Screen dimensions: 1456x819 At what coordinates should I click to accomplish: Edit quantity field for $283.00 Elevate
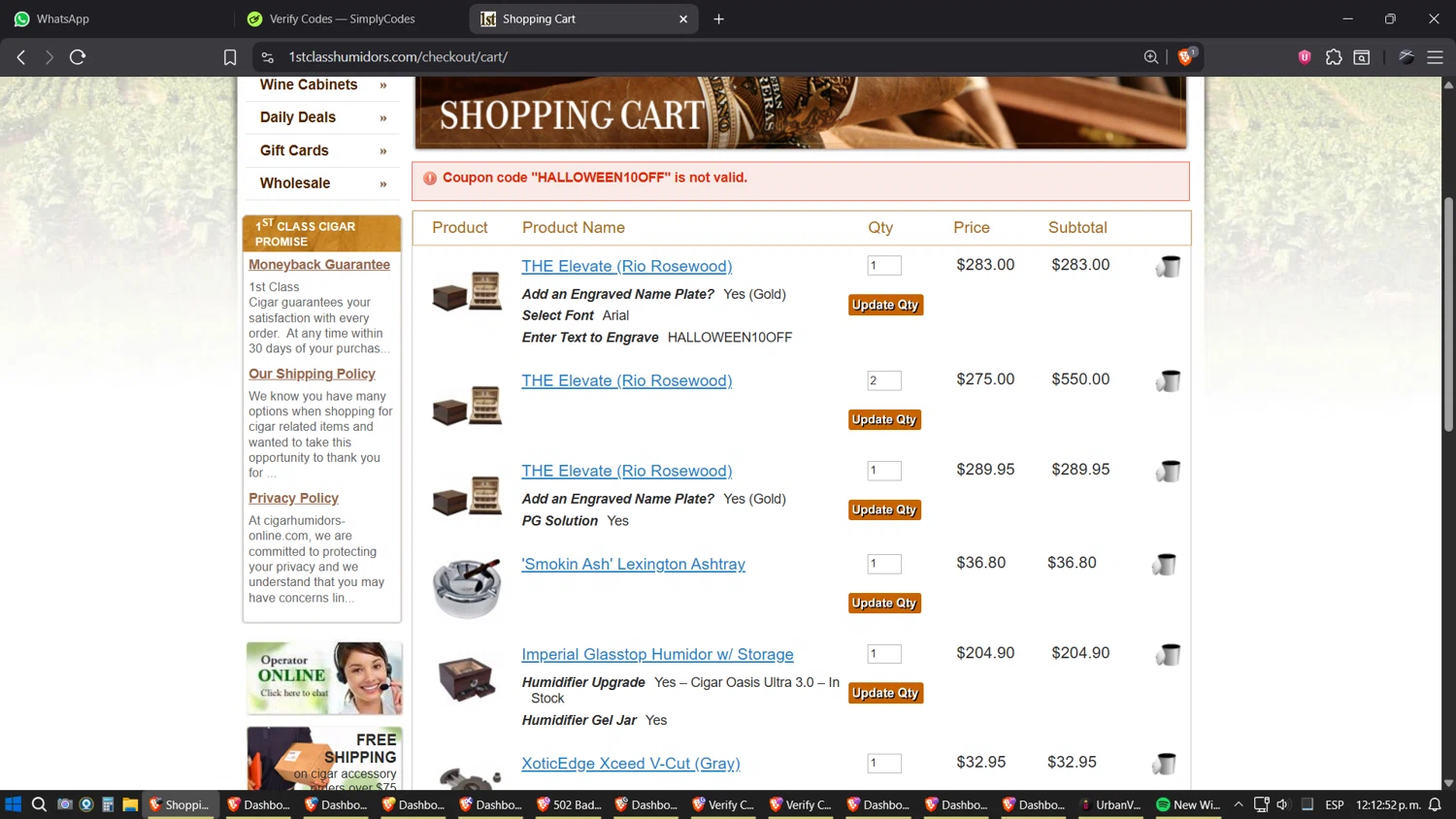tap(884, 266)
